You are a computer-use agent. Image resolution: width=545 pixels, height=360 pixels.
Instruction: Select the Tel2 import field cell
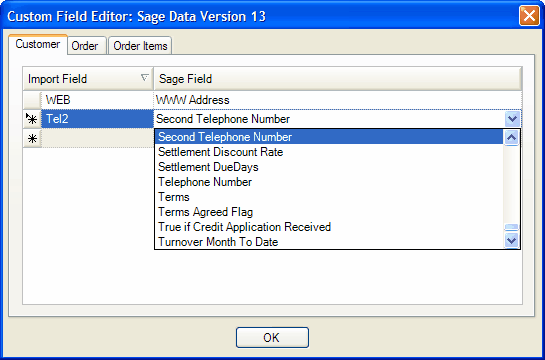point(97,119)
